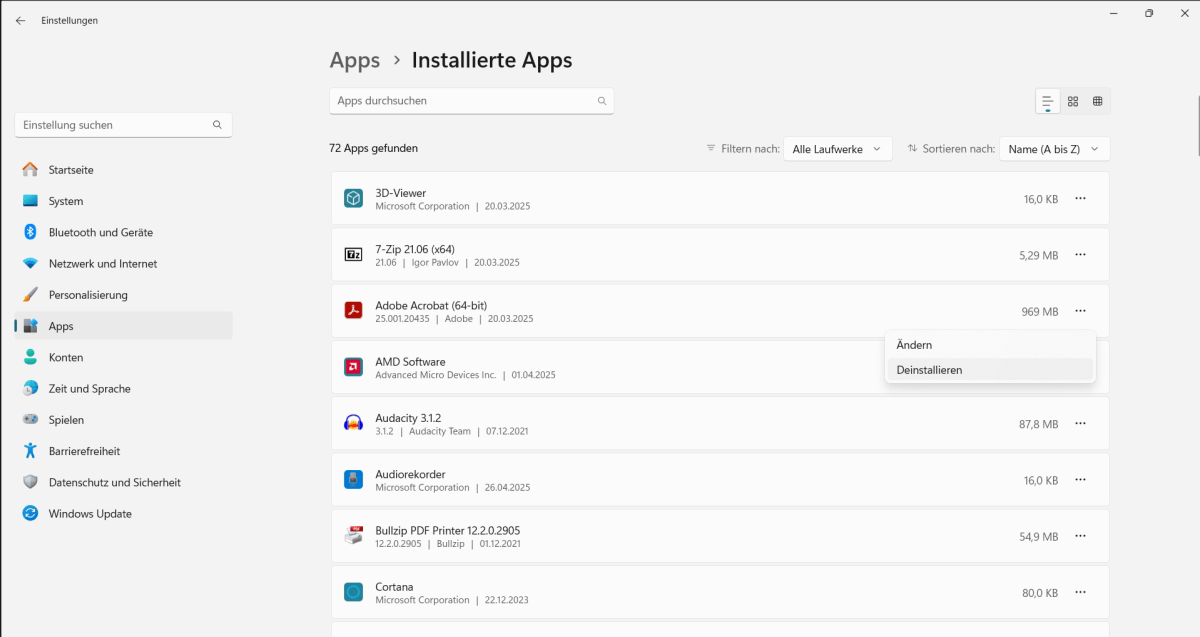The width and height of the screenshot is (1200, 637).
Task: Open the Name (A bis Z) sort dropdown
Action: point(1054,149)
